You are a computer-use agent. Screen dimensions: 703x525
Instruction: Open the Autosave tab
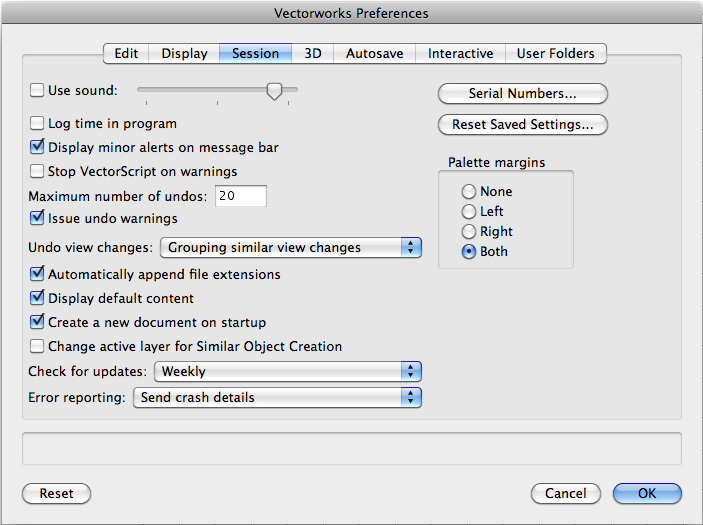click(x=375, y=54)
